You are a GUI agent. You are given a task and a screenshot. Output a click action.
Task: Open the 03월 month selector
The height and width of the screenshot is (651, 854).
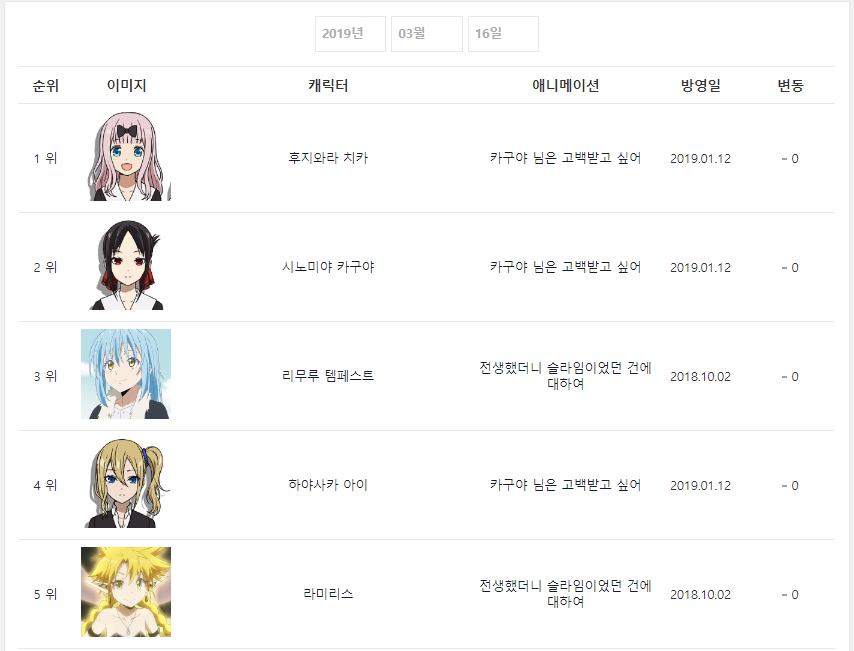(426, 34)
